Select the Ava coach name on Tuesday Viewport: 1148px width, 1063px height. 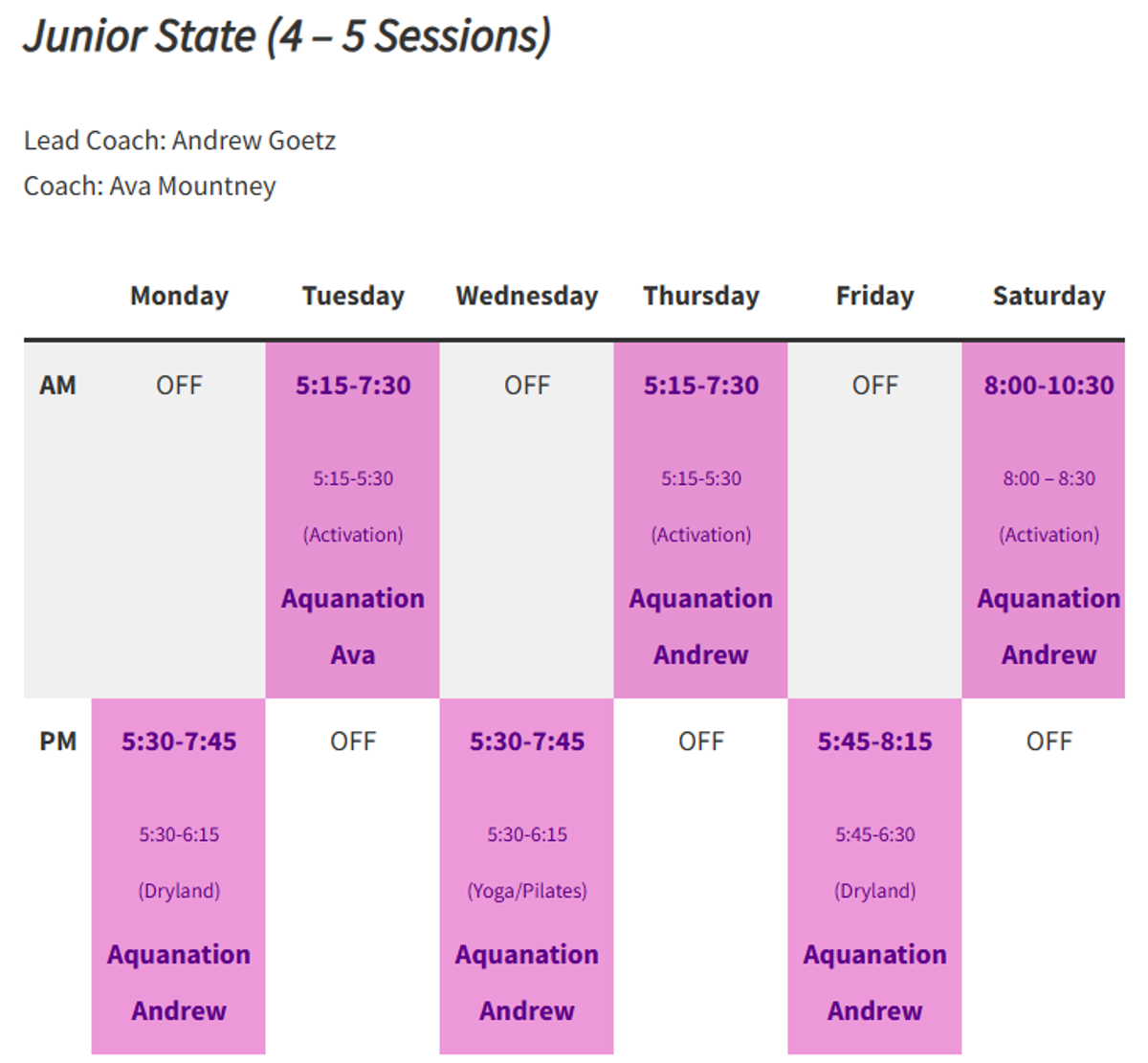[353, 654]
